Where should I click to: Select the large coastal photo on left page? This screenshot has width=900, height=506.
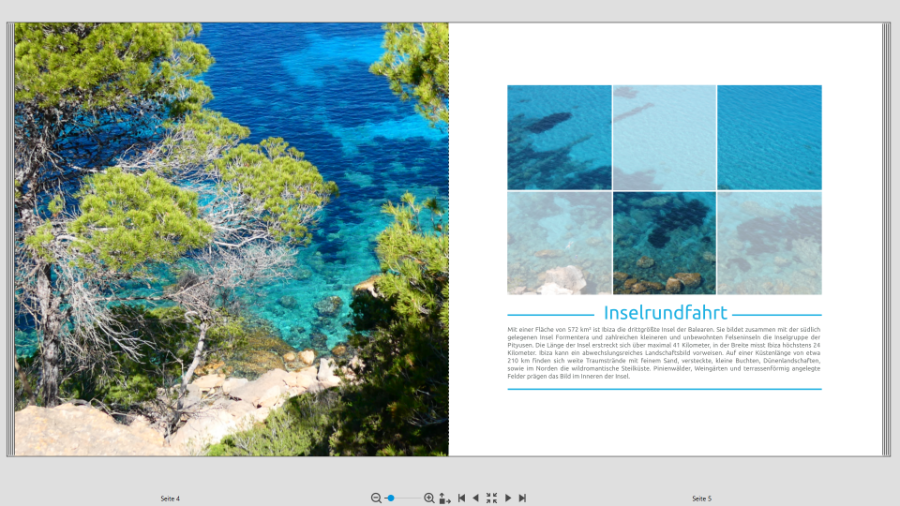[x=231, y=239]
